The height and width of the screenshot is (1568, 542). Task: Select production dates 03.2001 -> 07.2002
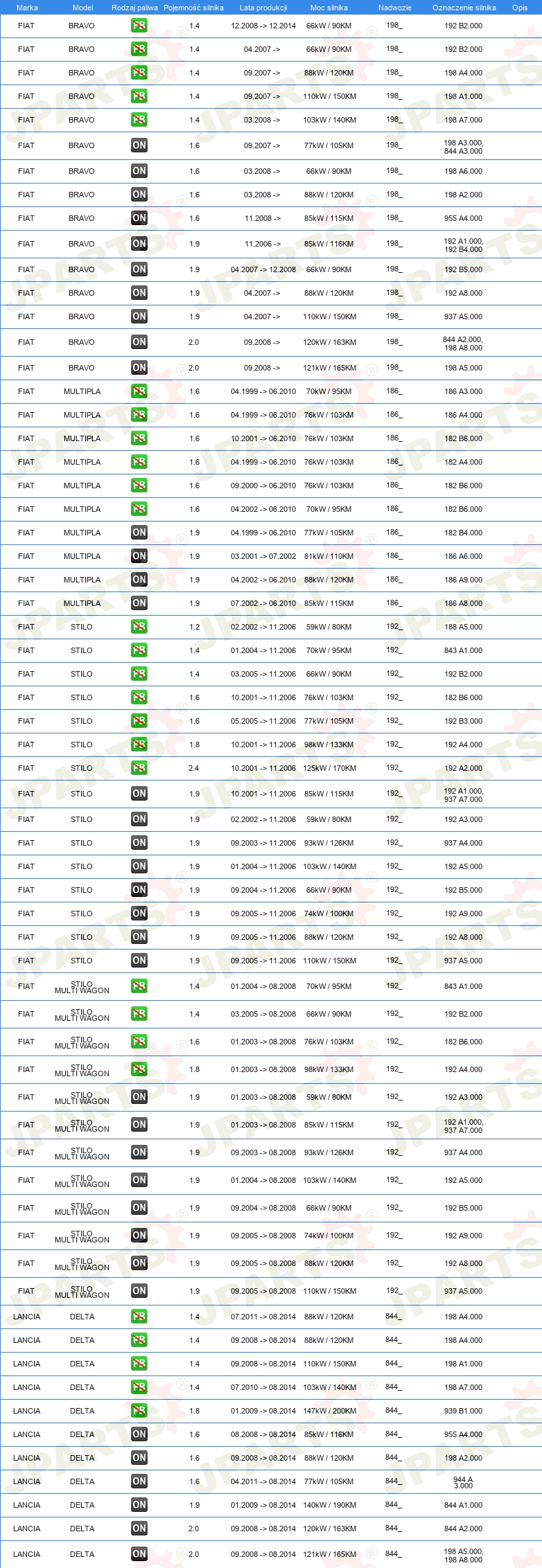pyautogui.click(x=263, y=556)
